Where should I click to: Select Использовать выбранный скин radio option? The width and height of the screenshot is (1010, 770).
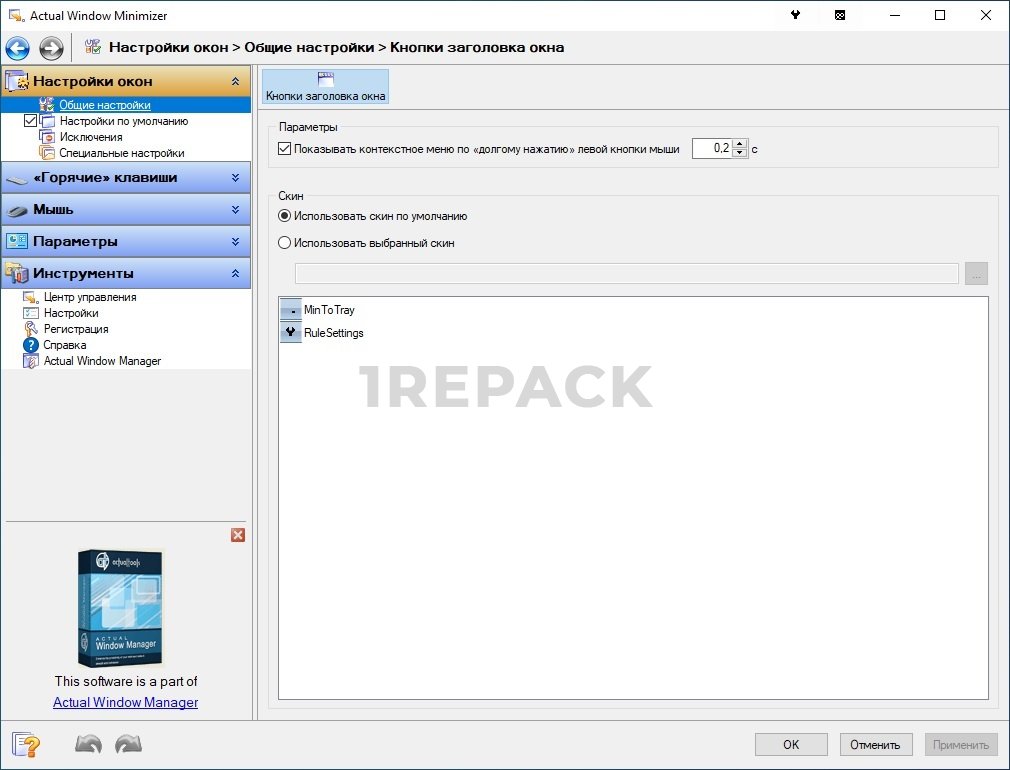pyautogui.click(x=285, y=243)
